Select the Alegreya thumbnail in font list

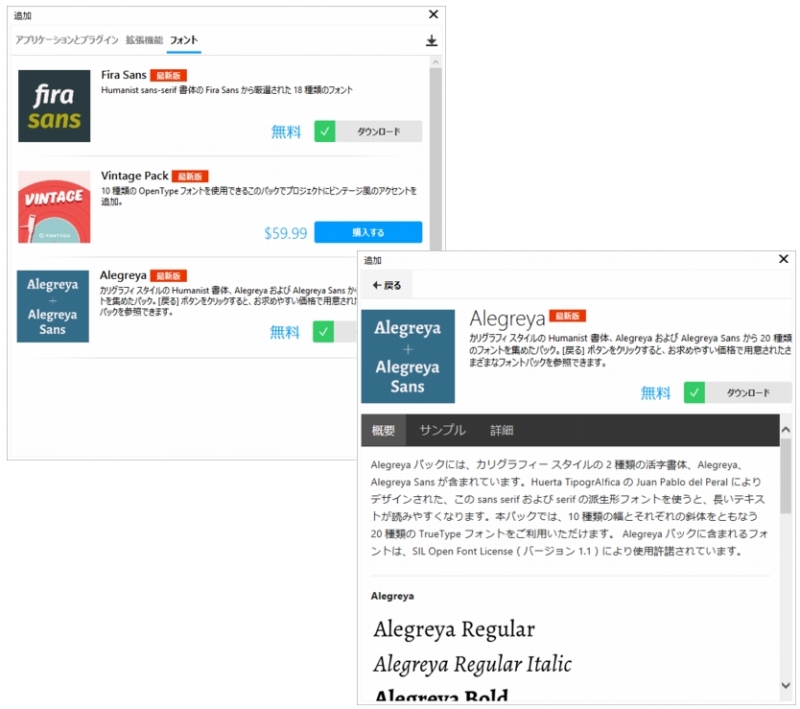(x=53, y=306)
